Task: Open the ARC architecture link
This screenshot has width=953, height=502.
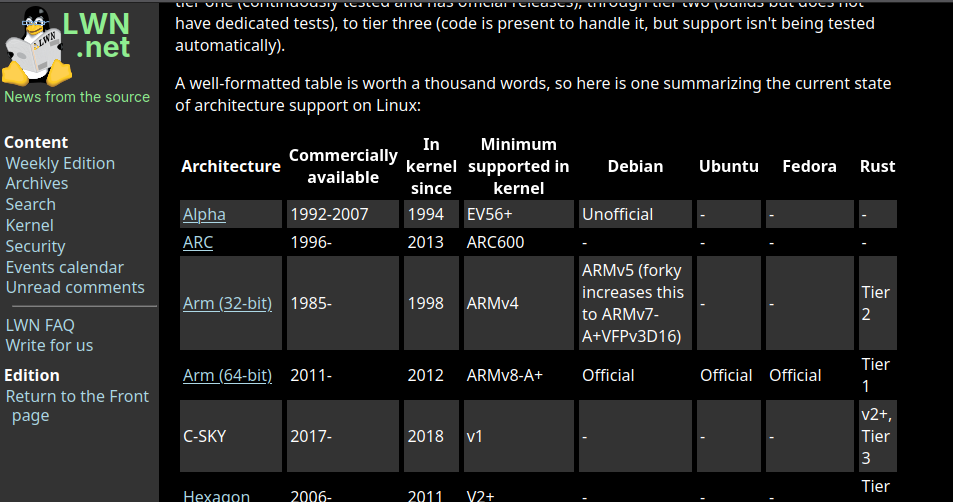Action: click(198, 242)
